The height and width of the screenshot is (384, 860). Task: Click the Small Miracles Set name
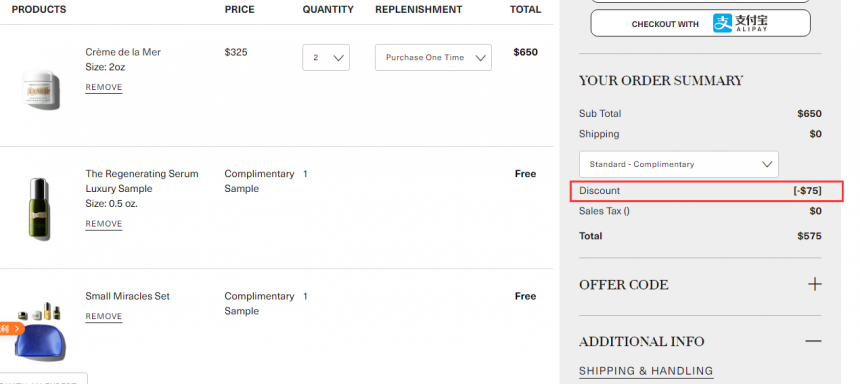click(x=127, y=296)
